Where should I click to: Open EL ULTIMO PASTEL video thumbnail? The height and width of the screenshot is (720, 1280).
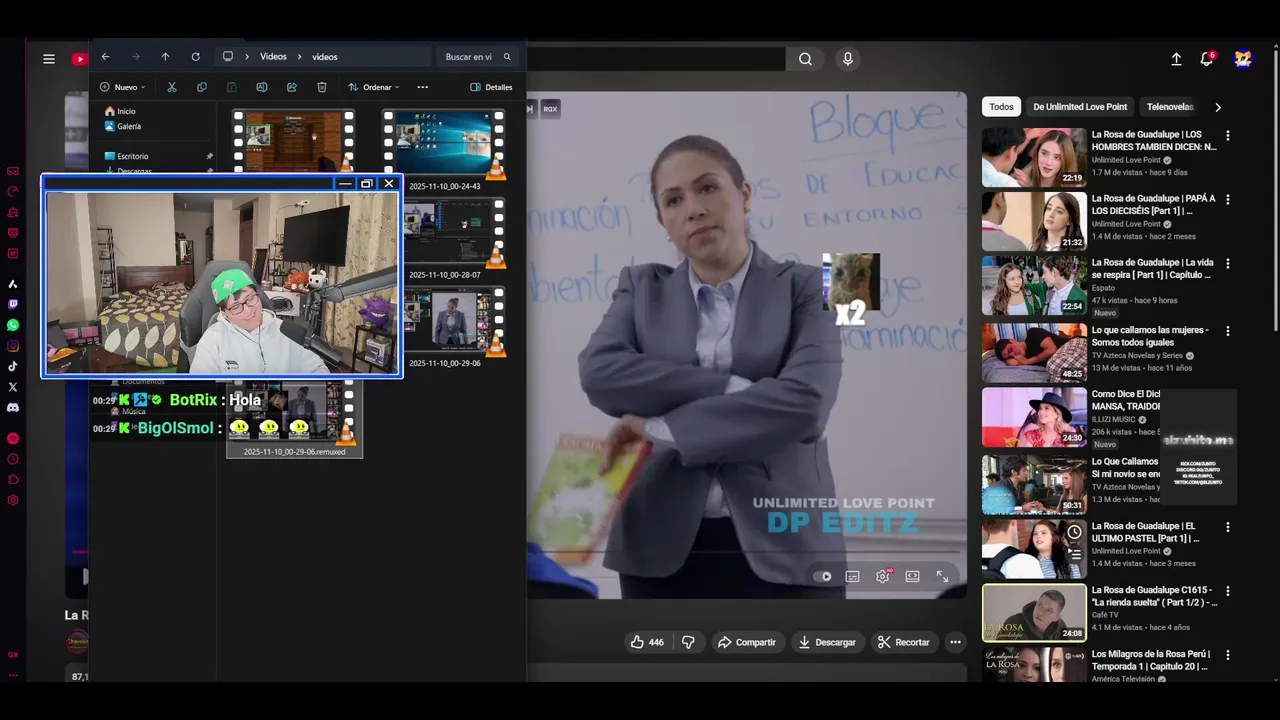click(1034, 549)
